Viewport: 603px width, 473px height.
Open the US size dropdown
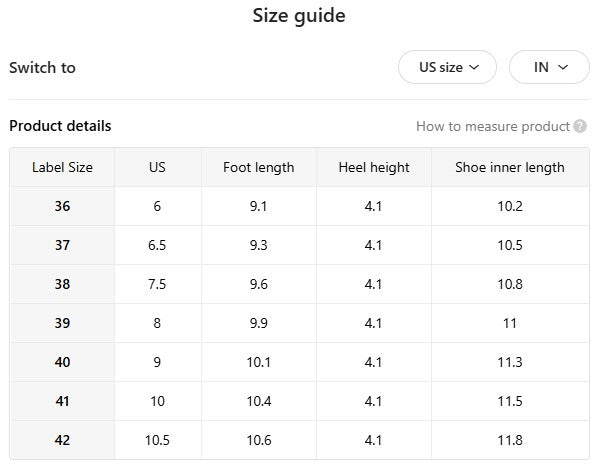[447, 68]
